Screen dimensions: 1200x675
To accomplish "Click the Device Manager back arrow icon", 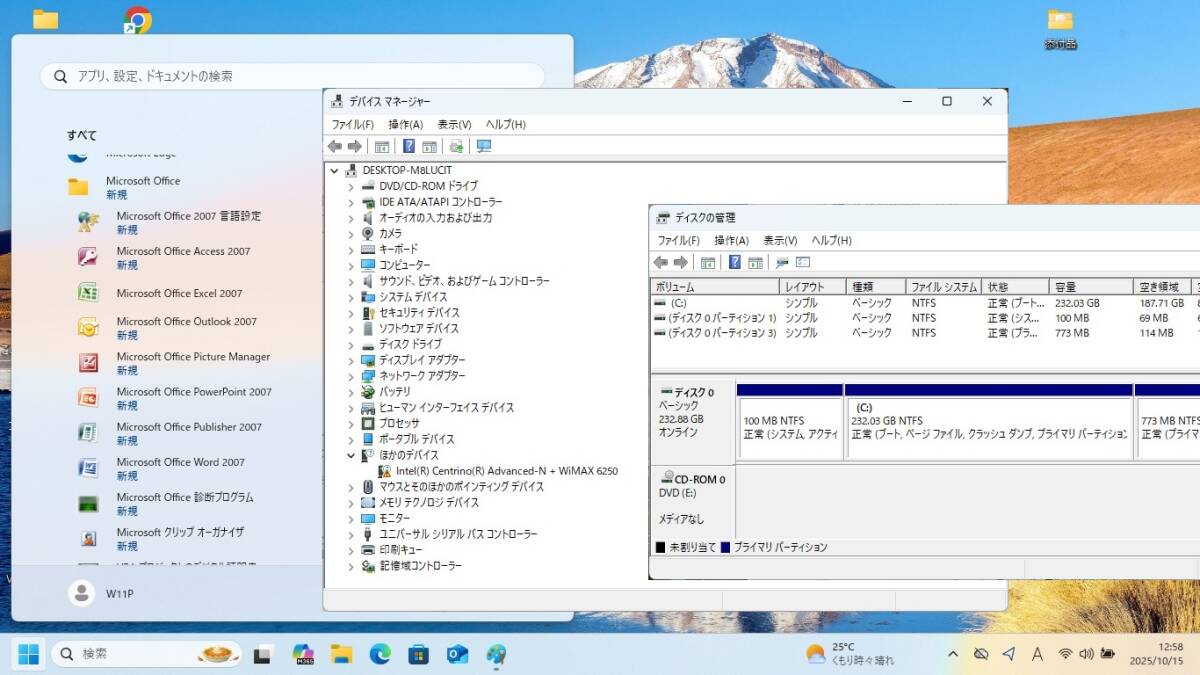I will 335,146.
